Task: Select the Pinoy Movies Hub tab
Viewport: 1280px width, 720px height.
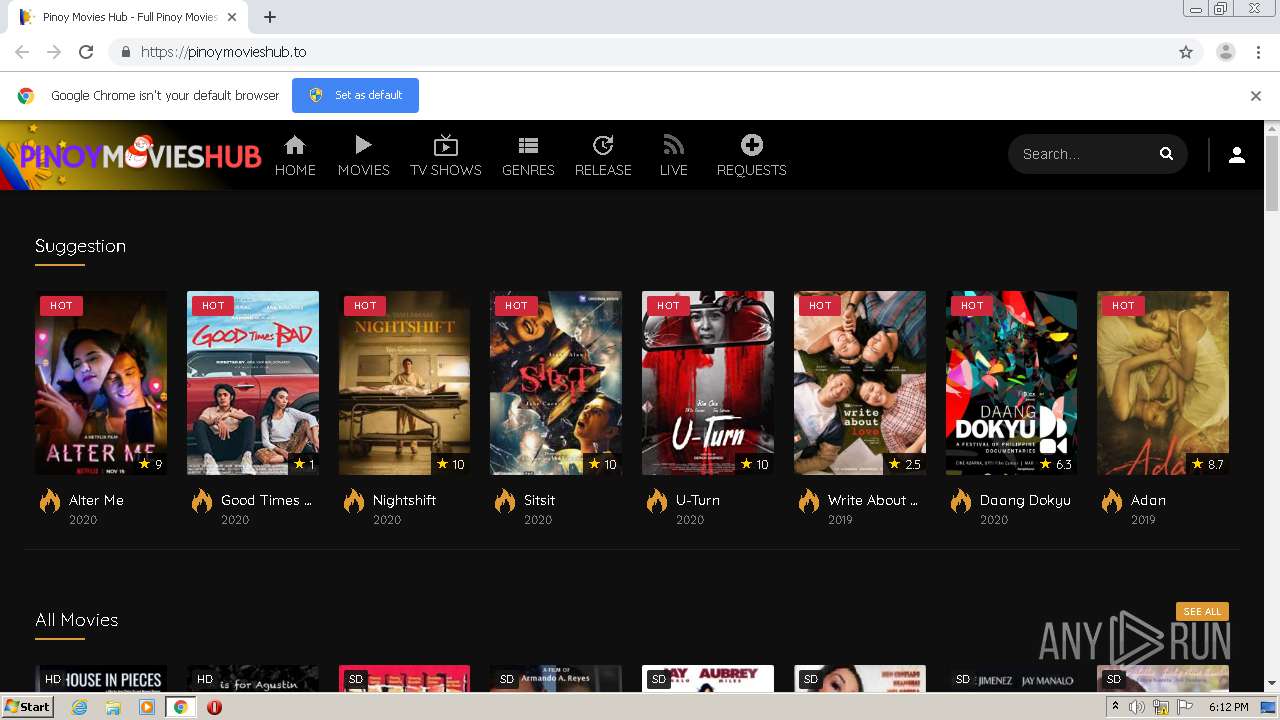Action: (x=130, y=17)
